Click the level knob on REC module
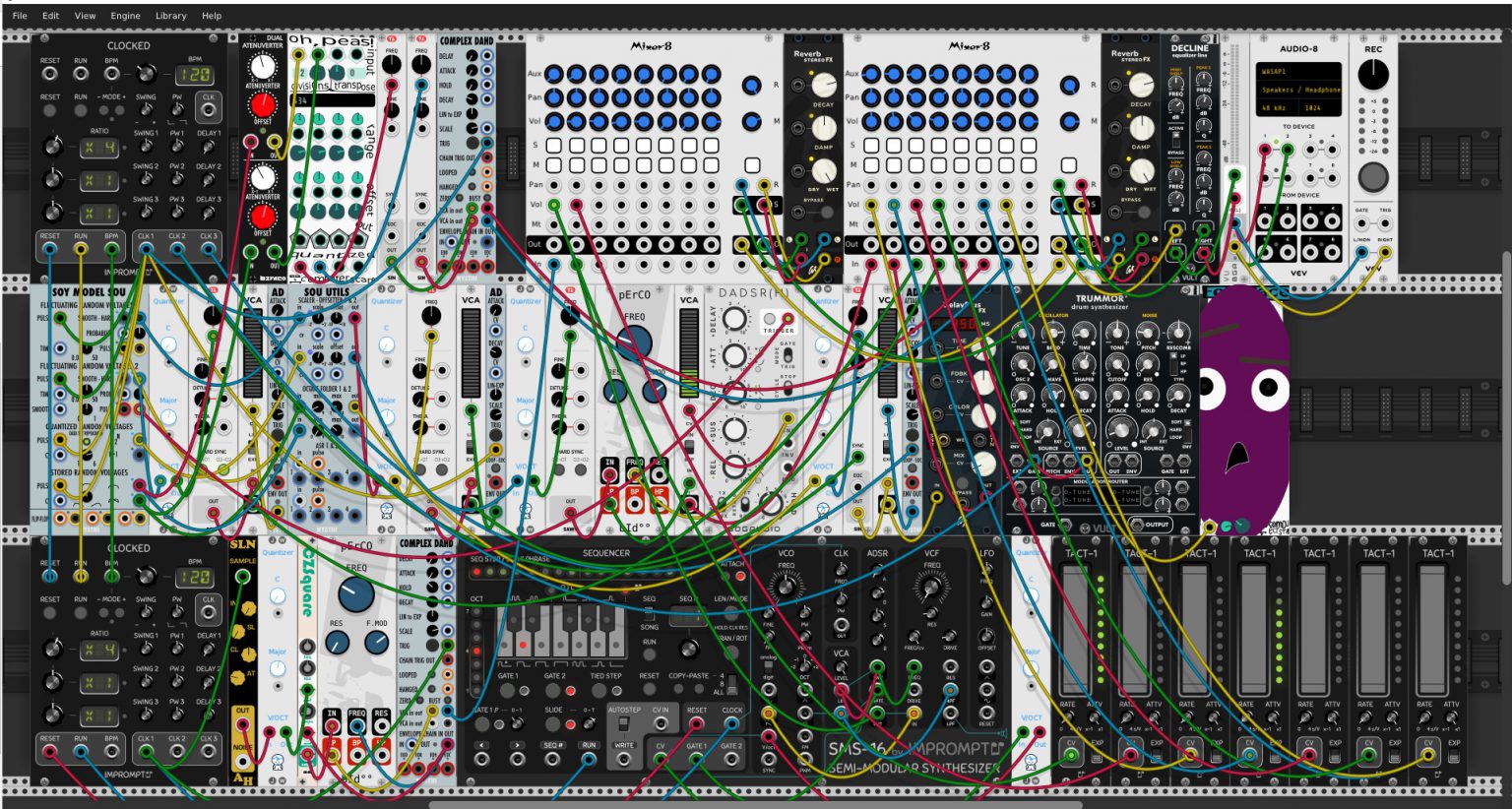The image size is (1512, 809). click(x=1372, y=75)
